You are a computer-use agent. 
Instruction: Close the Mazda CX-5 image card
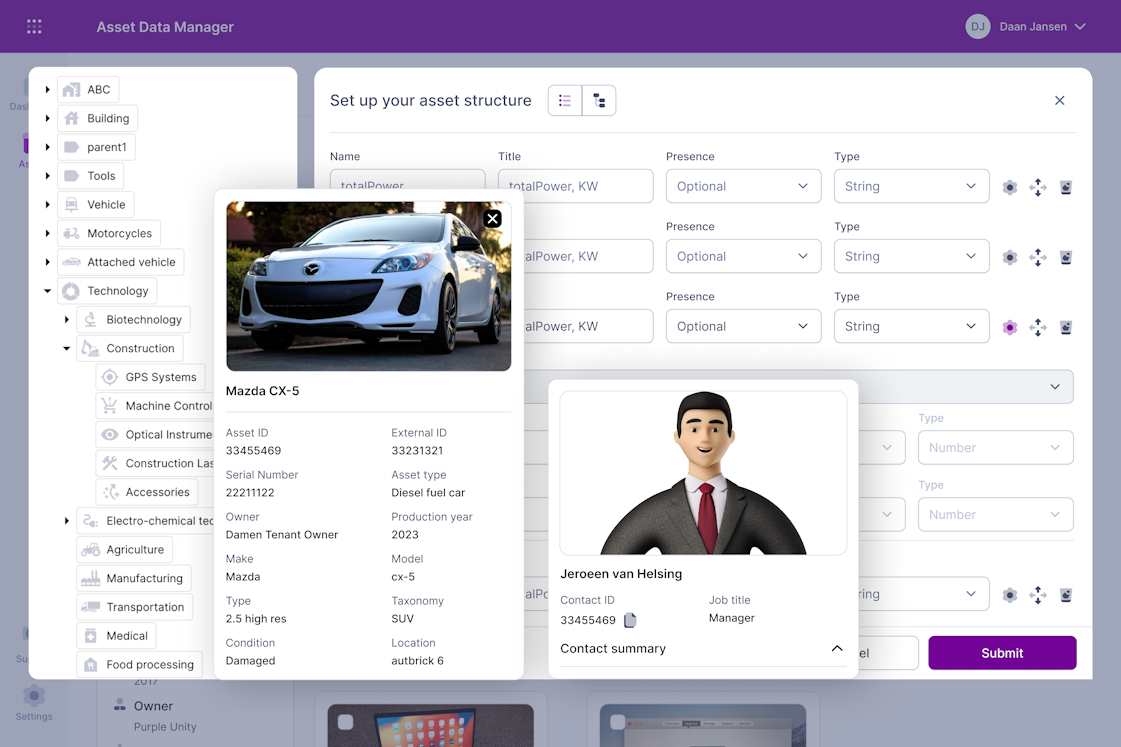493,219
